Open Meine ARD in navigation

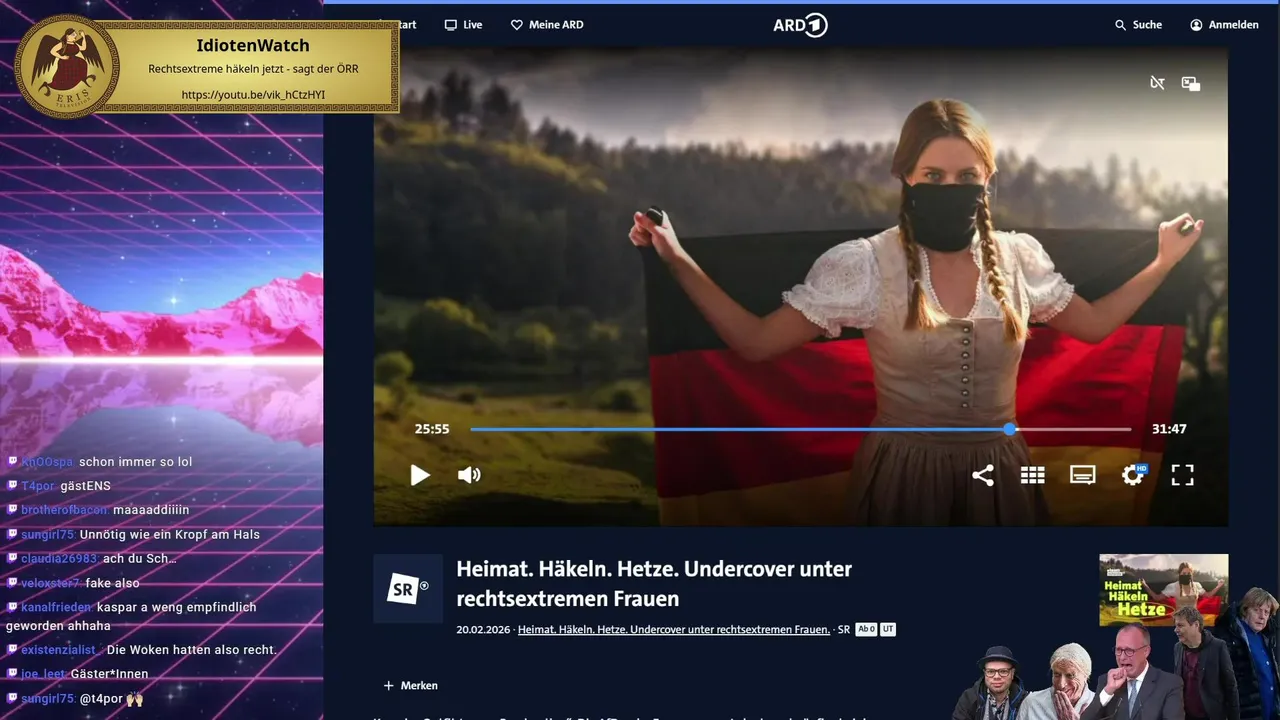[547, 25]
